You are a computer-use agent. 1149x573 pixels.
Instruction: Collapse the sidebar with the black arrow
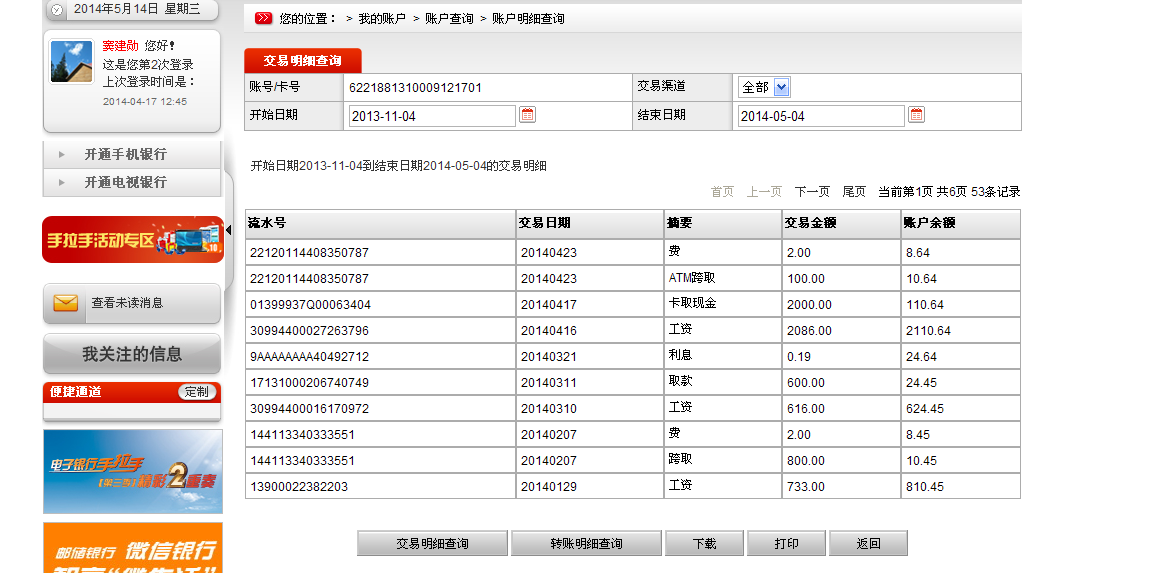tap(228, 230)
